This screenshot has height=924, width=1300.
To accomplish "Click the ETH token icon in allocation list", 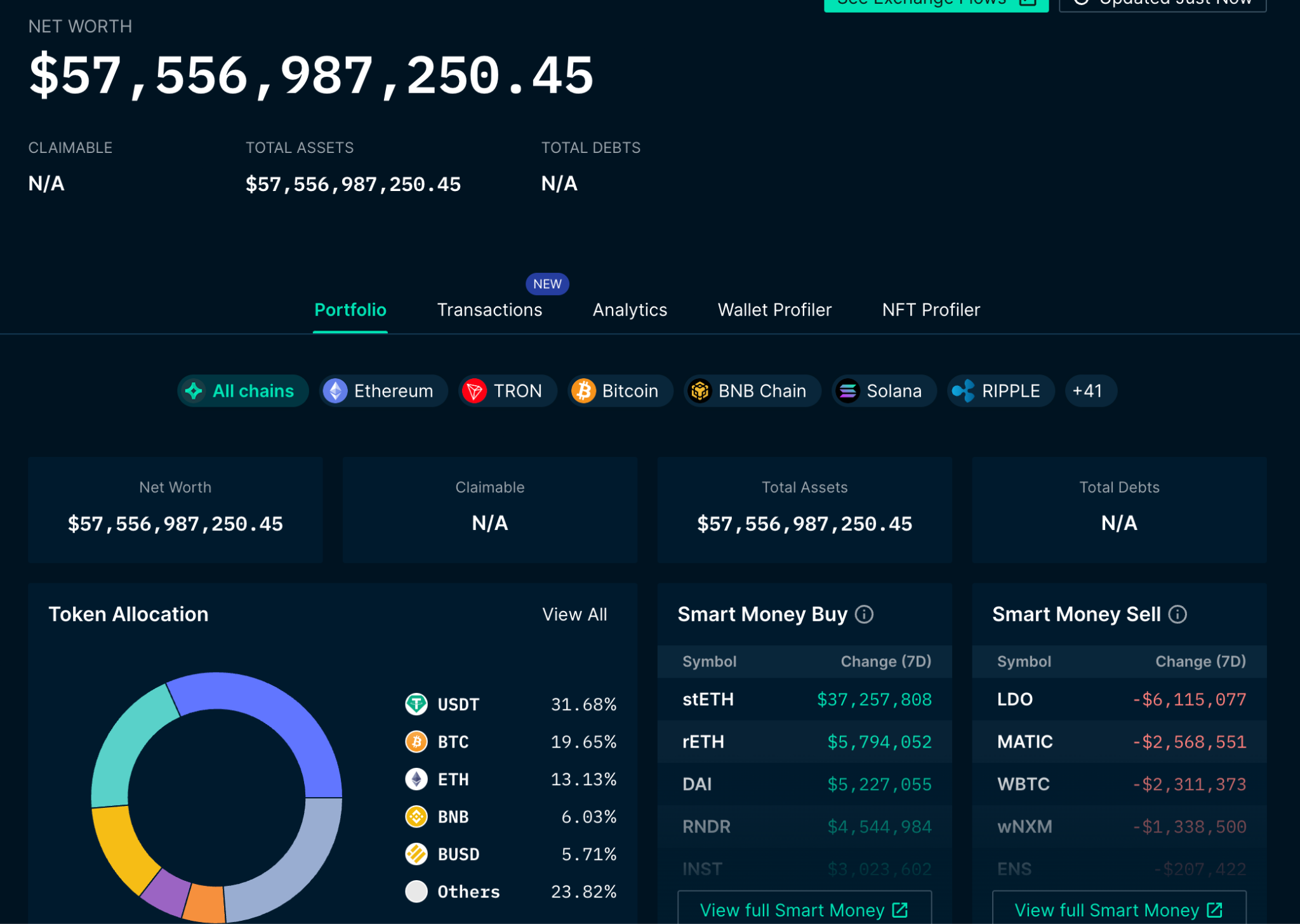I will (x=416, y=779).
